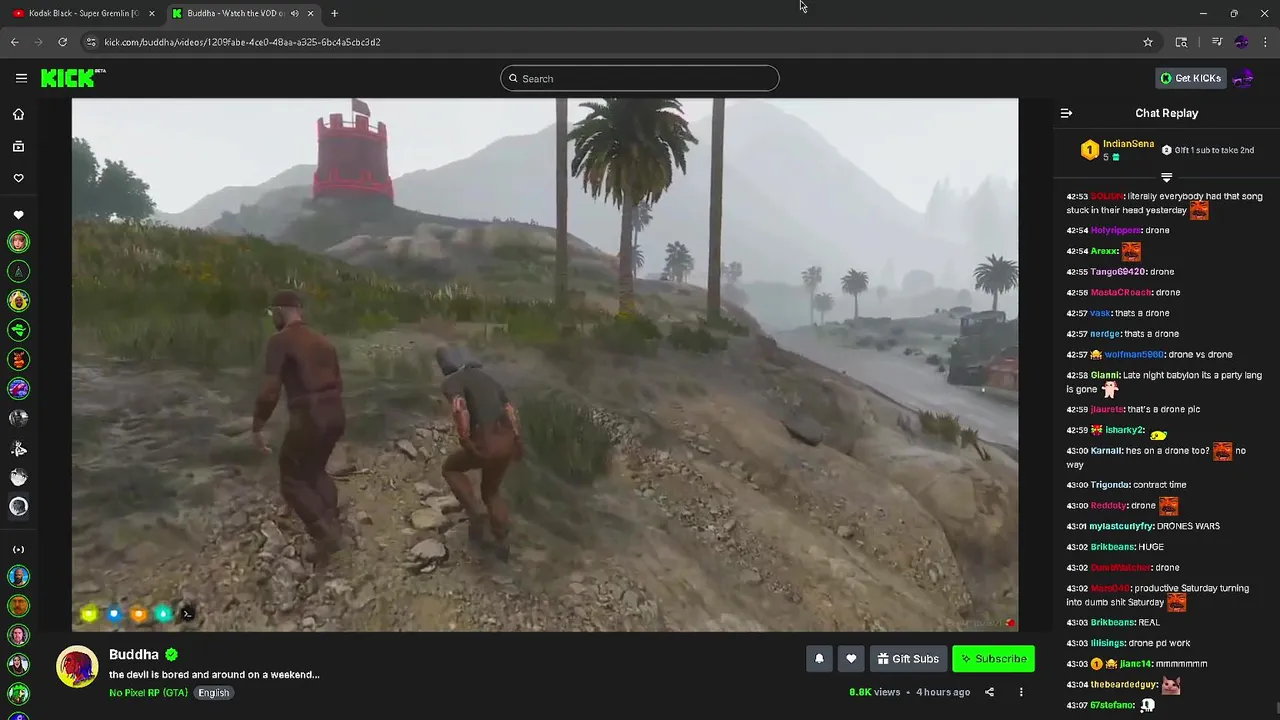Open Buddha channel avatar

coord(77,667)
